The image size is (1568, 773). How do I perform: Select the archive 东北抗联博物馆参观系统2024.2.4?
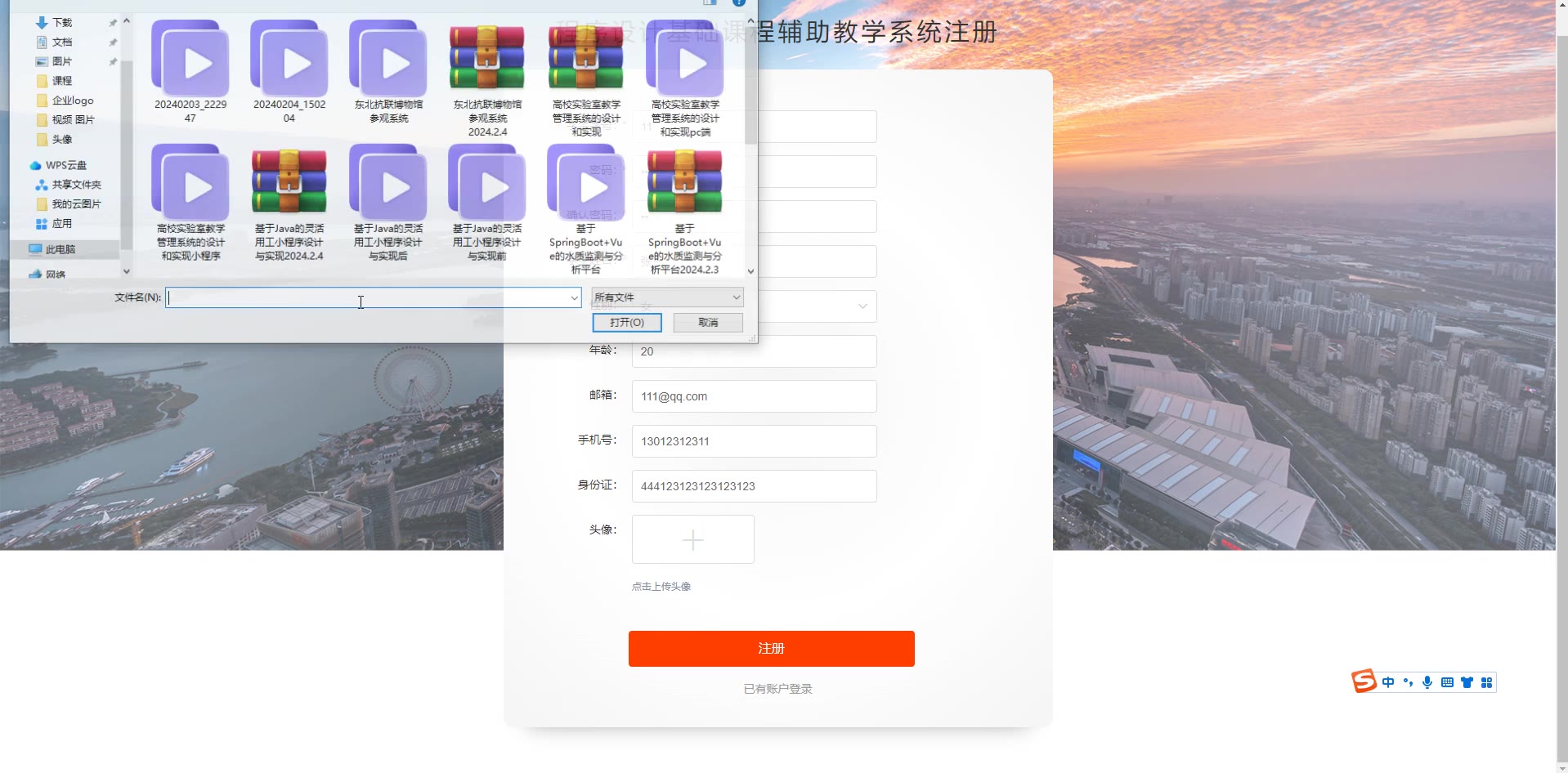point(487,78)
